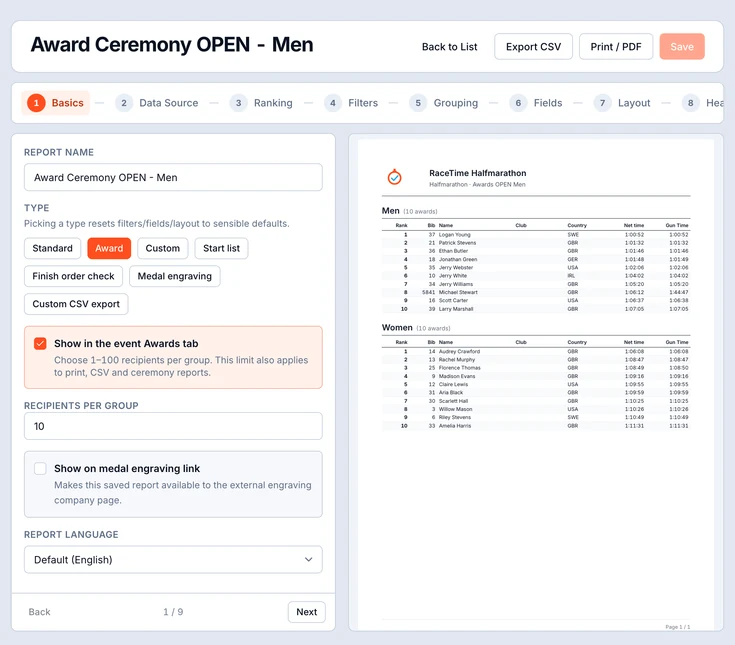This screenshot has height=645, width=735.
Task: Click the report preview page
Action: pyautogui.click(x=536, y=384)
